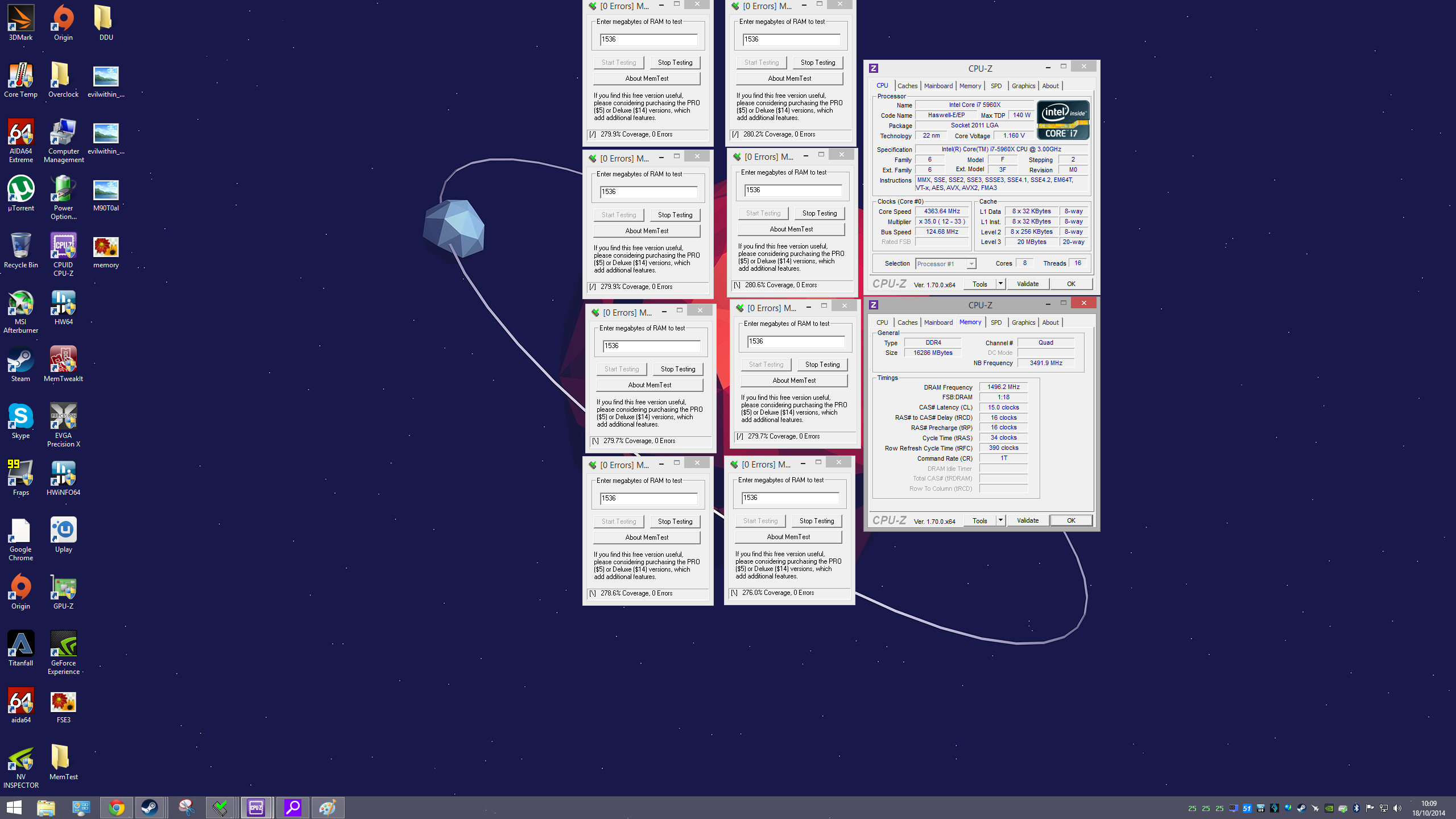This screenshot has width=1456, height=819.
Task: Select the MemTest folder on the desktop
Action: coord(63,762)
